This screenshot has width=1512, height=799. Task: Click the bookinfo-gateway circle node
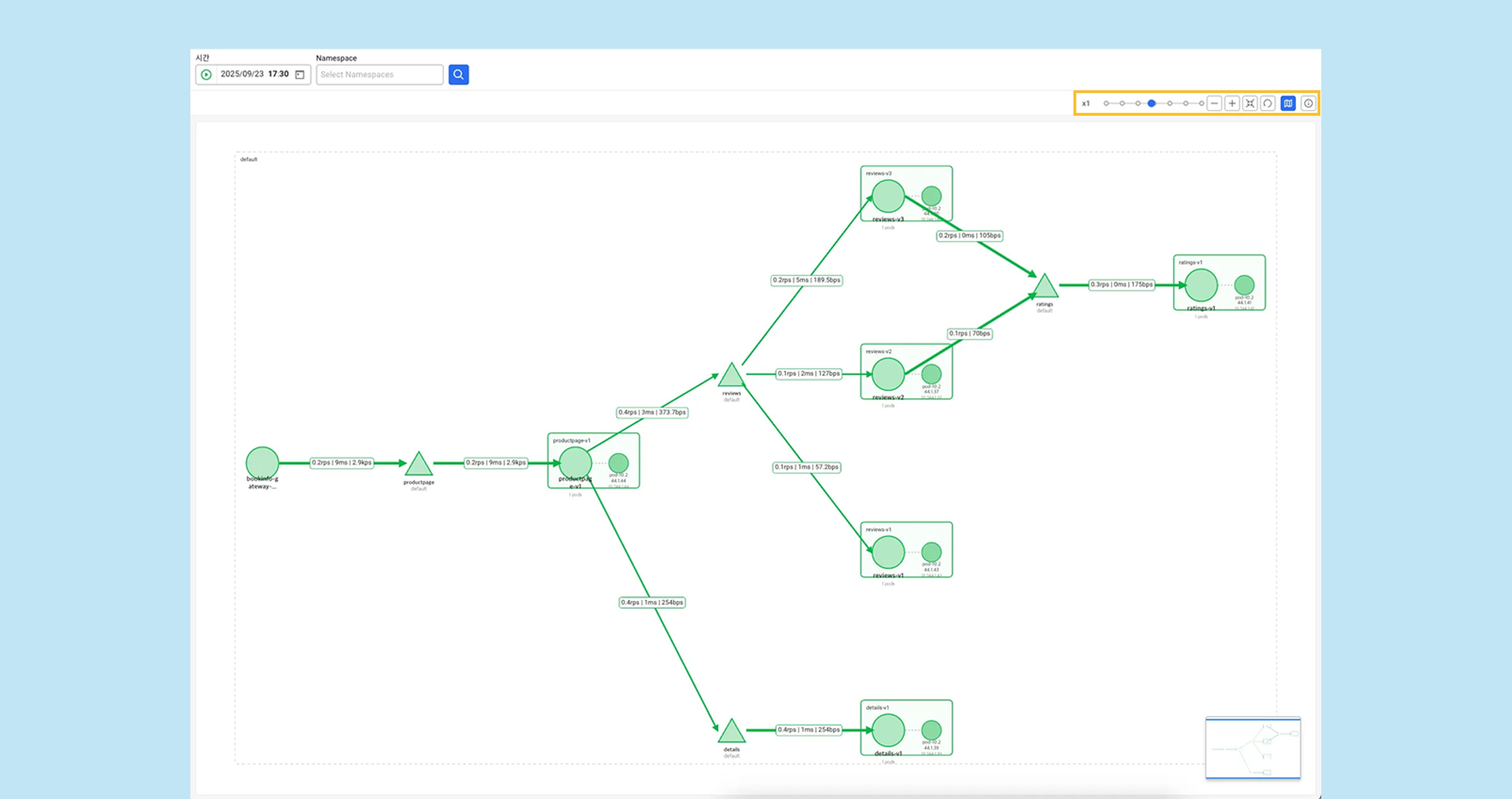[x=263, y=463]
